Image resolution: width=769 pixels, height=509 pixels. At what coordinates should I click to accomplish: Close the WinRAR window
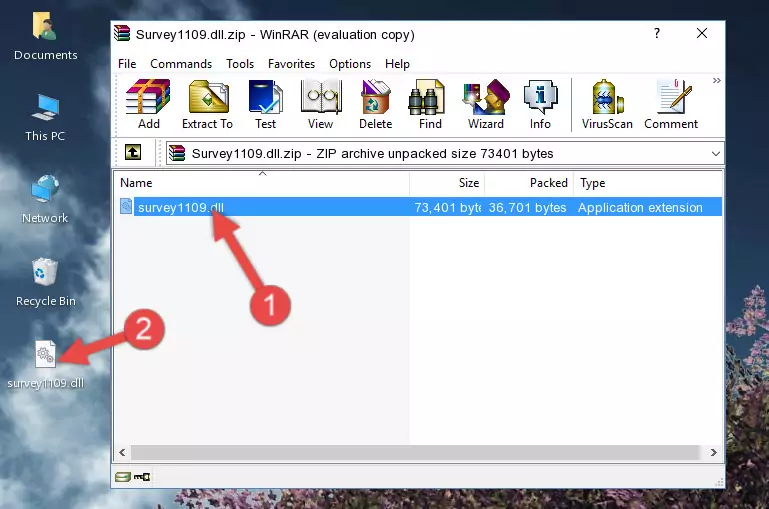click(702, 33)
